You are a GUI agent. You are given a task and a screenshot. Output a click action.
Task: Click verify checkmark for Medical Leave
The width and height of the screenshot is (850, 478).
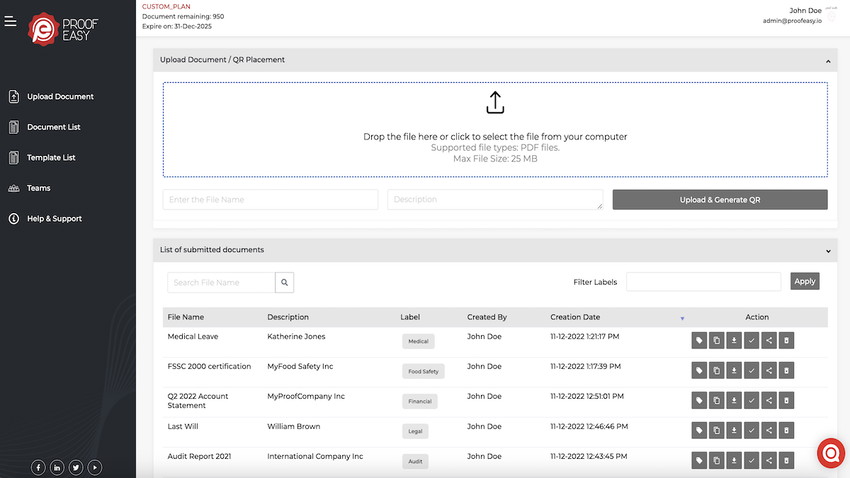tap(751, 340)
